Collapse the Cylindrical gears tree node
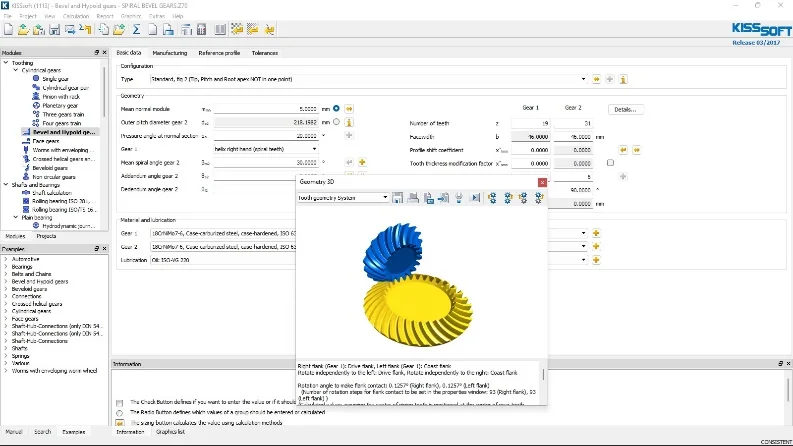 click(16, 70)
